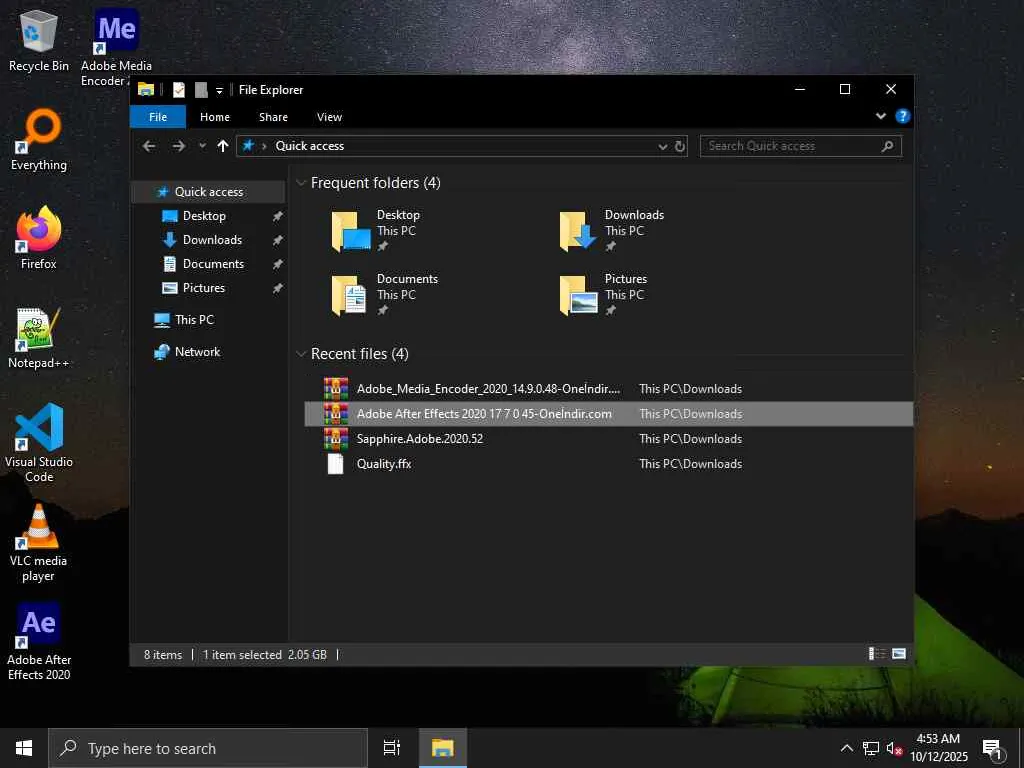Switch to the Home ribbon tab
Screen dimensions: 1024x768
215,117
